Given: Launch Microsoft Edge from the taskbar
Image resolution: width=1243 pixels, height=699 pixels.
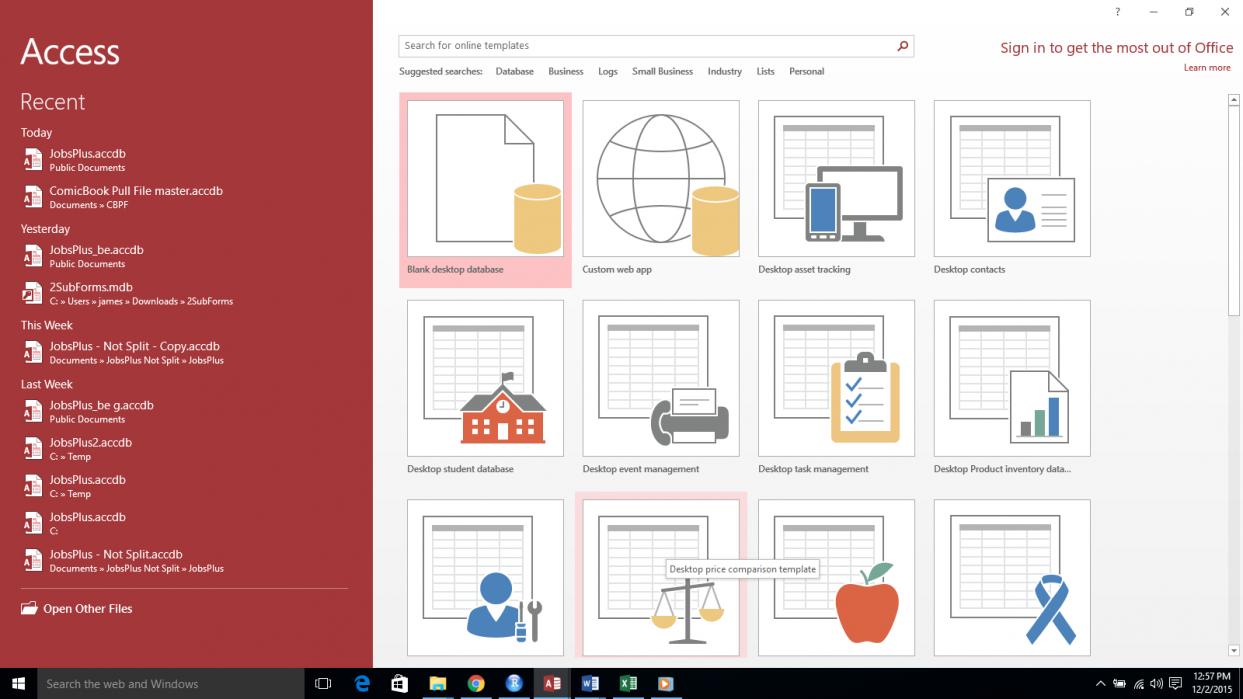Looking at the screenshot, I should (362, 684).
